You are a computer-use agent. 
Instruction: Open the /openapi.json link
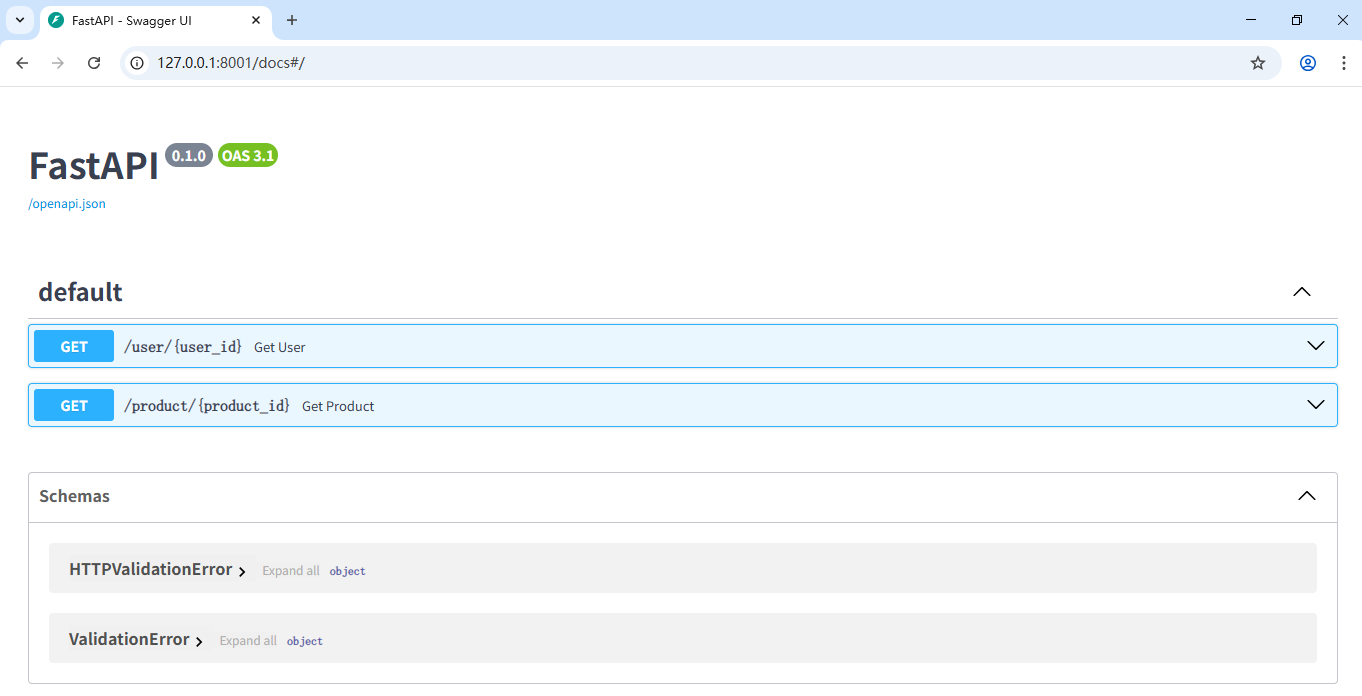click(x=67, y=204)
